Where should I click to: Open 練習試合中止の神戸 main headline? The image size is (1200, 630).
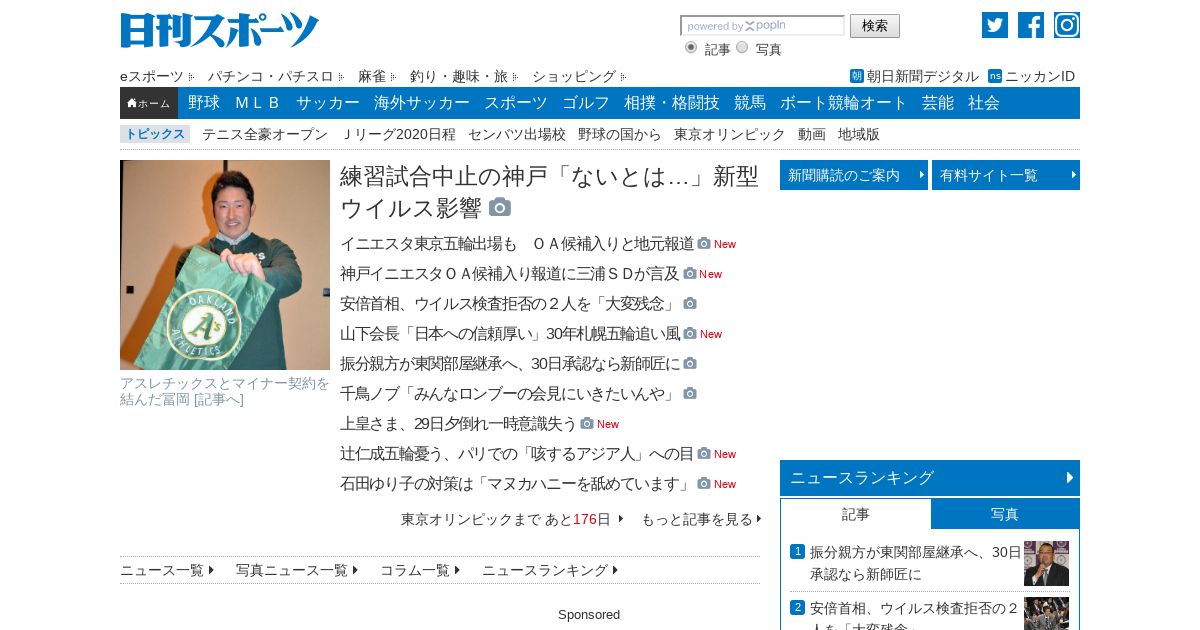[549, 192]
